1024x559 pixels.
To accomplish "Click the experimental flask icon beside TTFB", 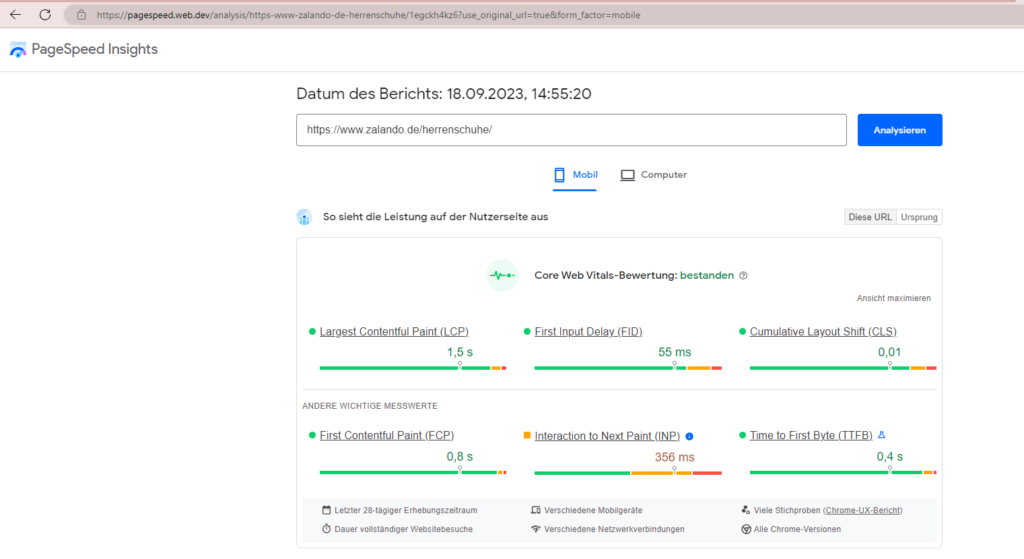I will pyautogui.click(x=882, y=435).
